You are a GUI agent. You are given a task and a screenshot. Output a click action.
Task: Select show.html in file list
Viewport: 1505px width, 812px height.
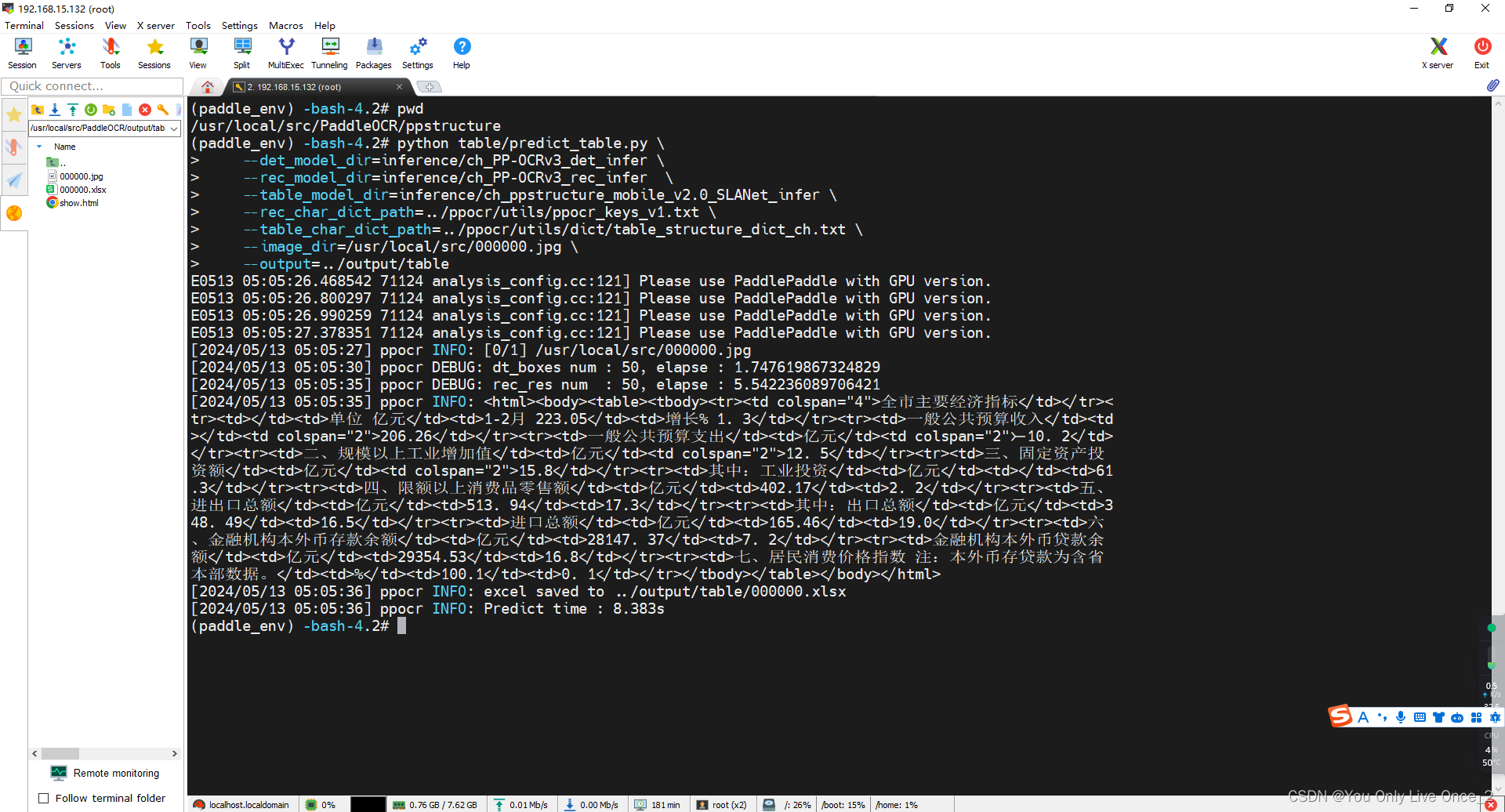click(x=73, y=203)
